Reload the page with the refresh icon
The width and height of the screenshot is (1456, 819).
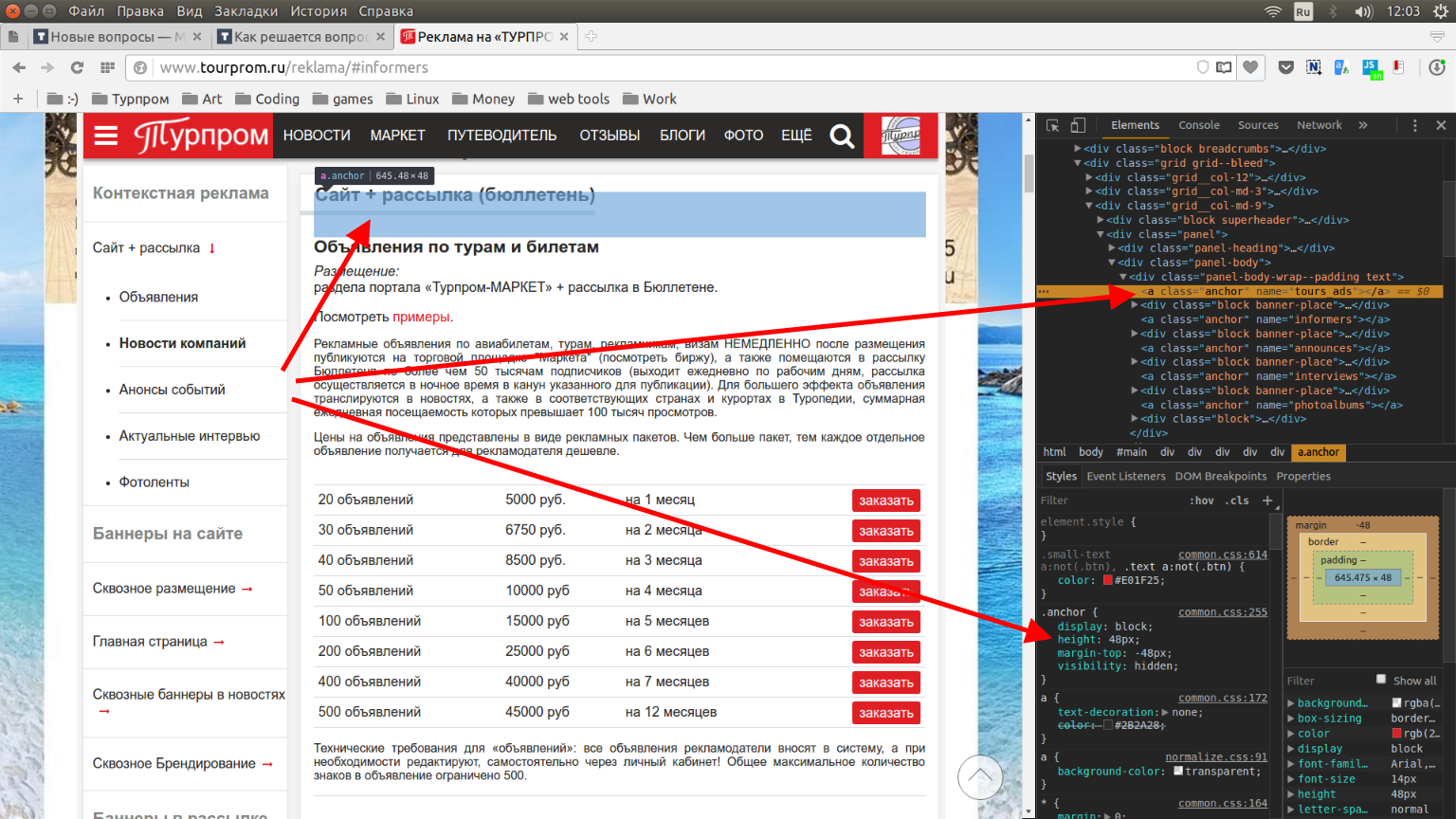click(x=77, y=67)
